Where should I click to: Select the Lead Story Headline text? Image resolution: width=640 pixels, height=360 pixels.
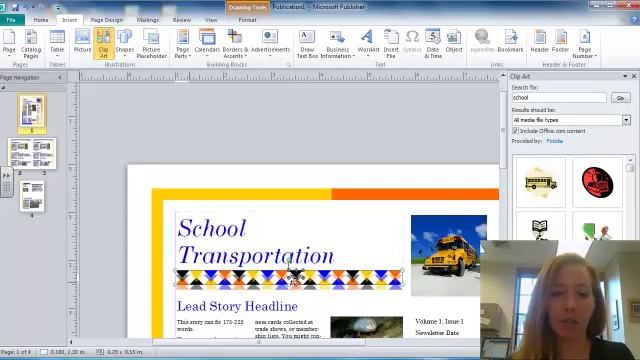tap(237, 306)
